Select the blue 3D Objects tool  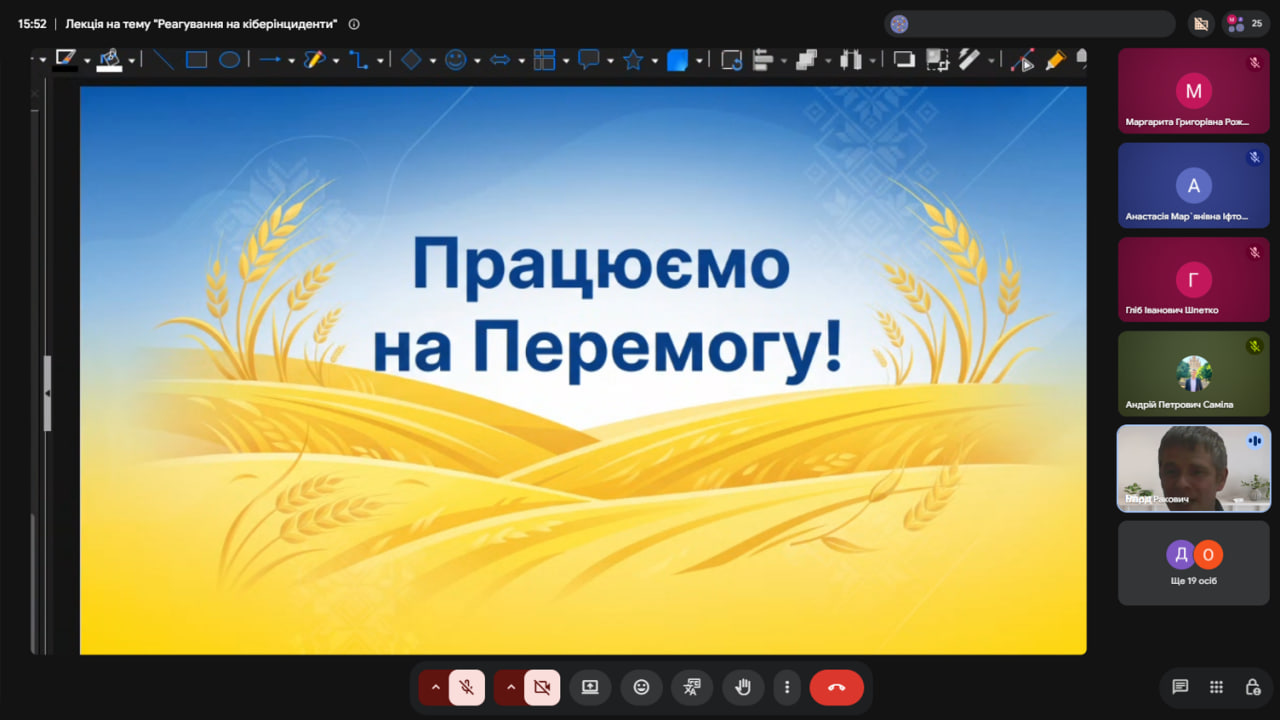[678, 60]
